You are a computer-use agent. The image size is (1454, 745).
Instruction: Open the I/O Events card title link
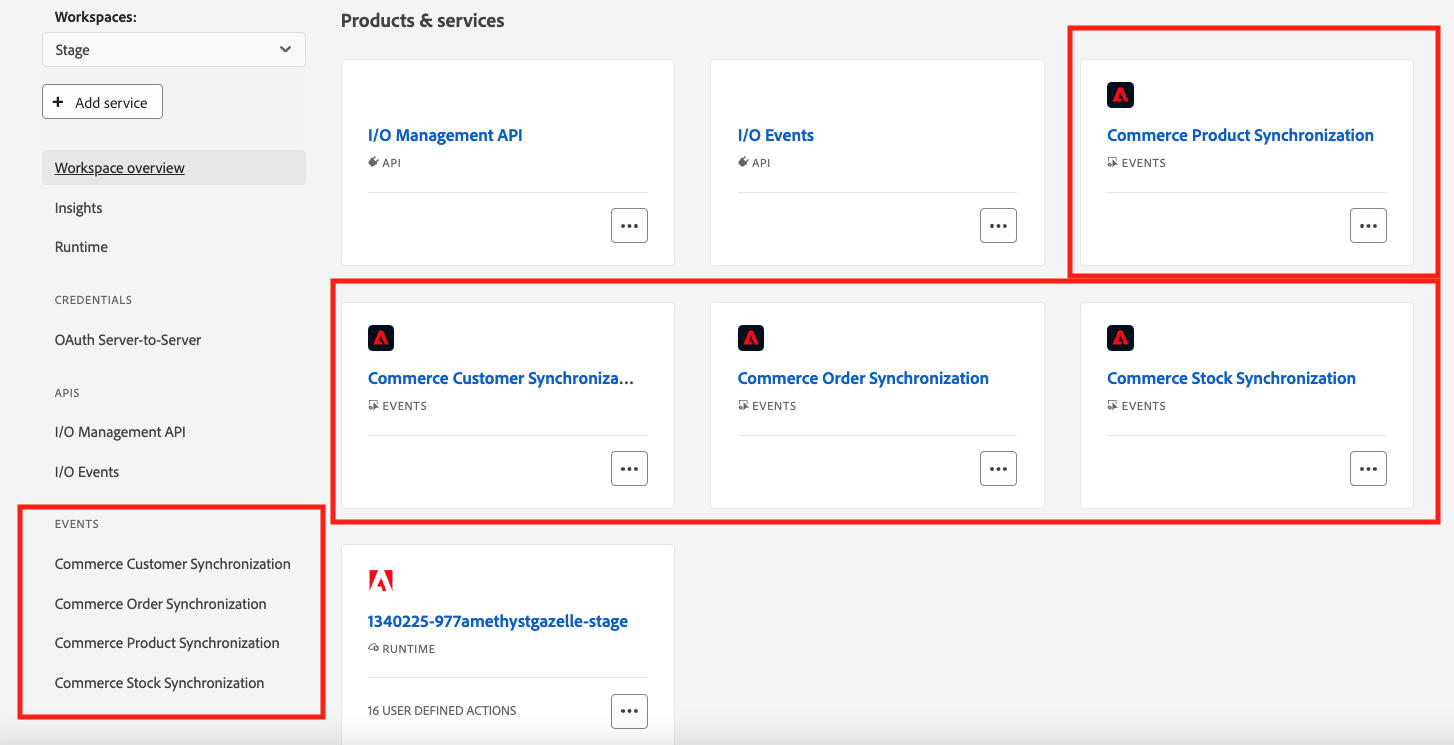(776, 135)
